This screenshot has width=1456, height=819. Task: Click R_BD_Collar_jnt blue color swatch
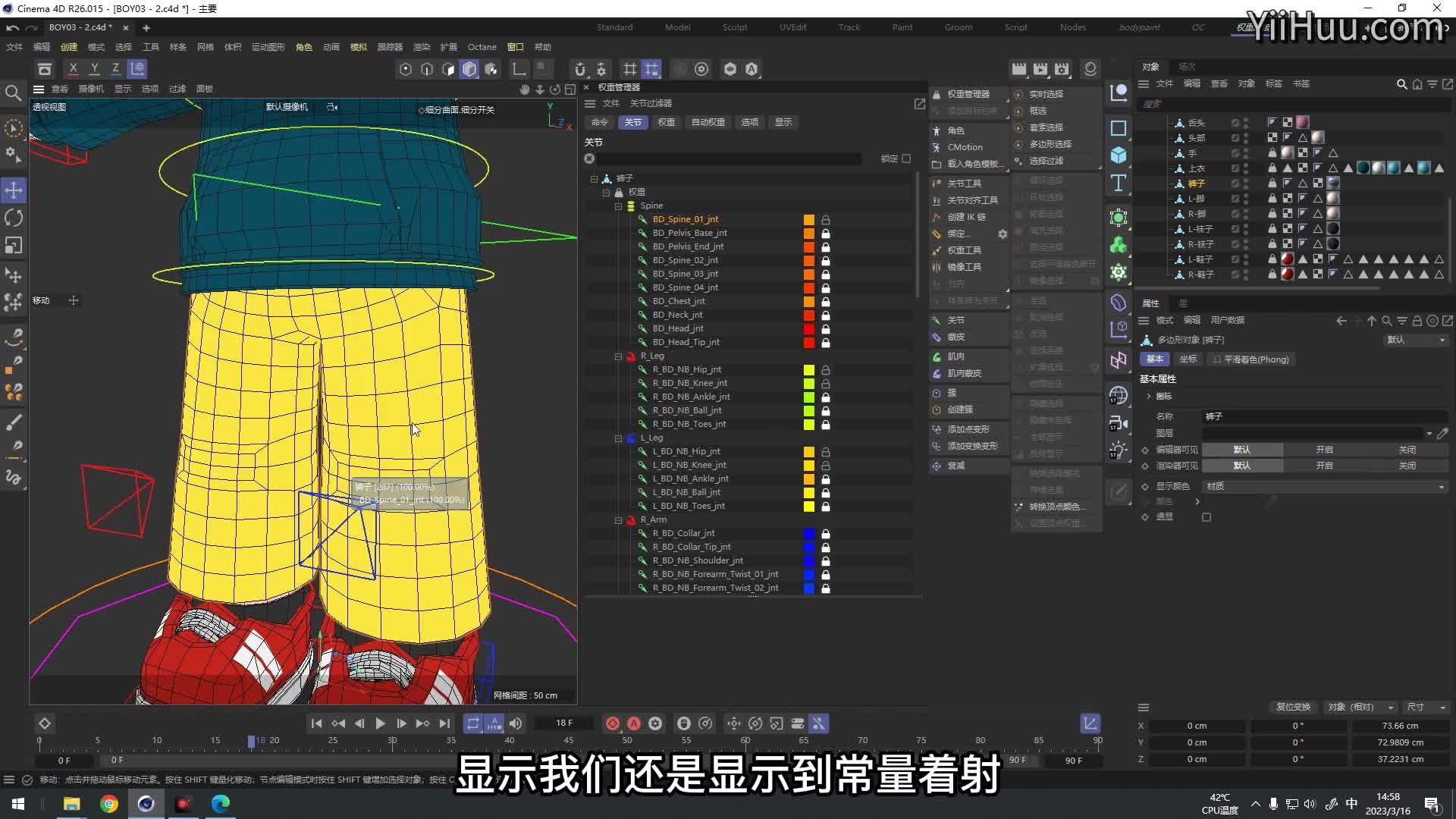[809, 534]
